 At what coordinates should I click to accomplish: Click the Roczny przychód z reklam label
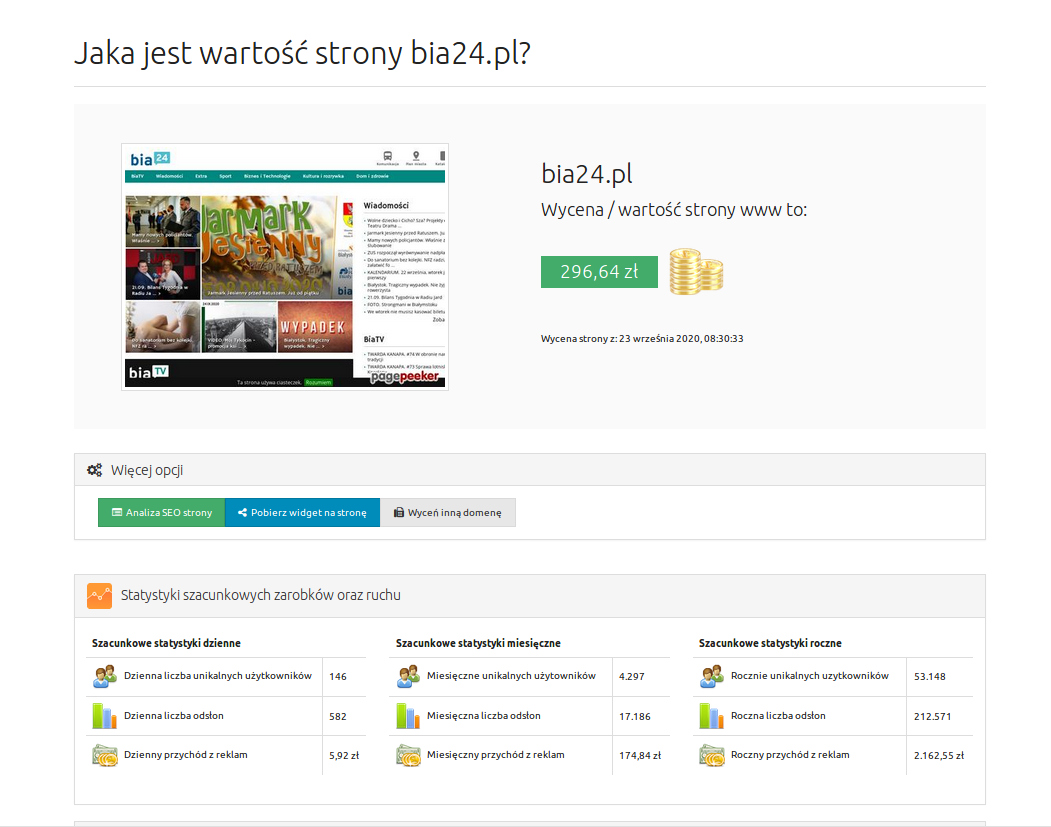[790, 755]
